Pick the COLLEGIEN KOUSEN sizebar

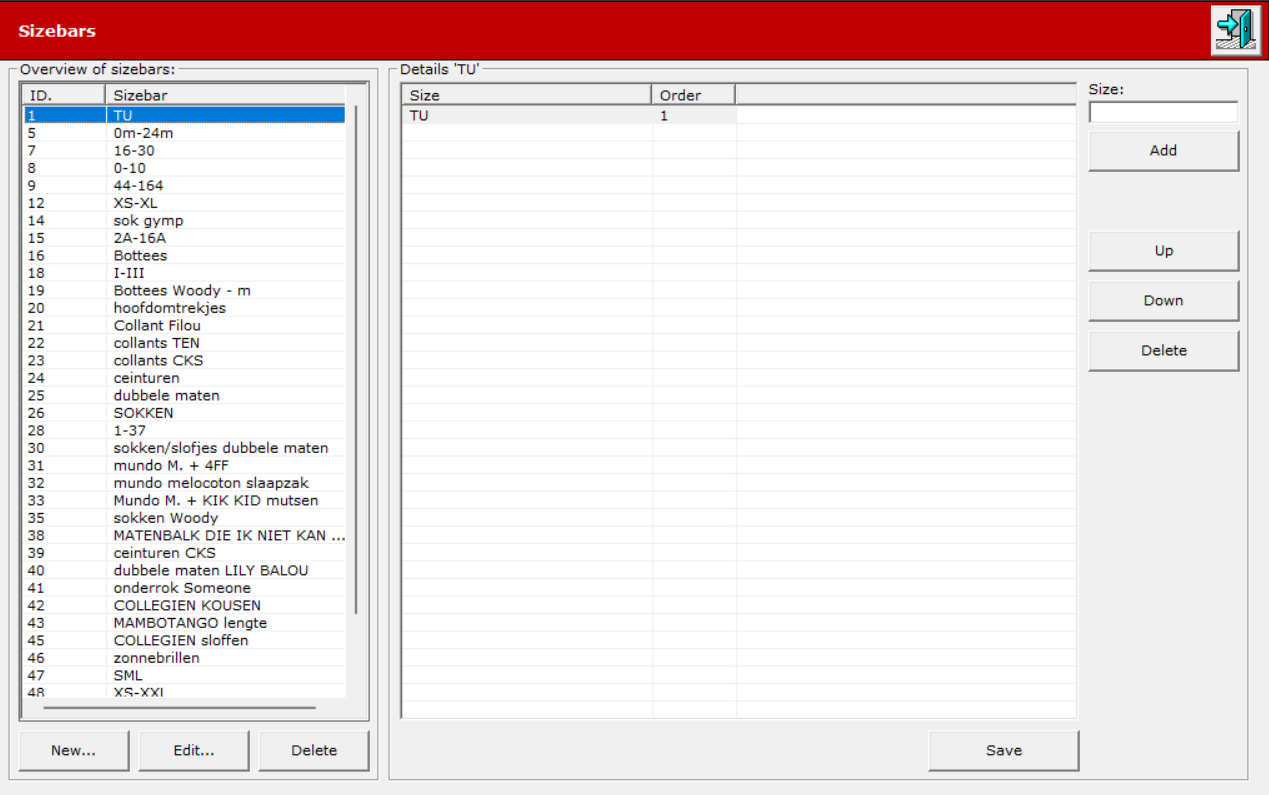(x=185, y=606)
